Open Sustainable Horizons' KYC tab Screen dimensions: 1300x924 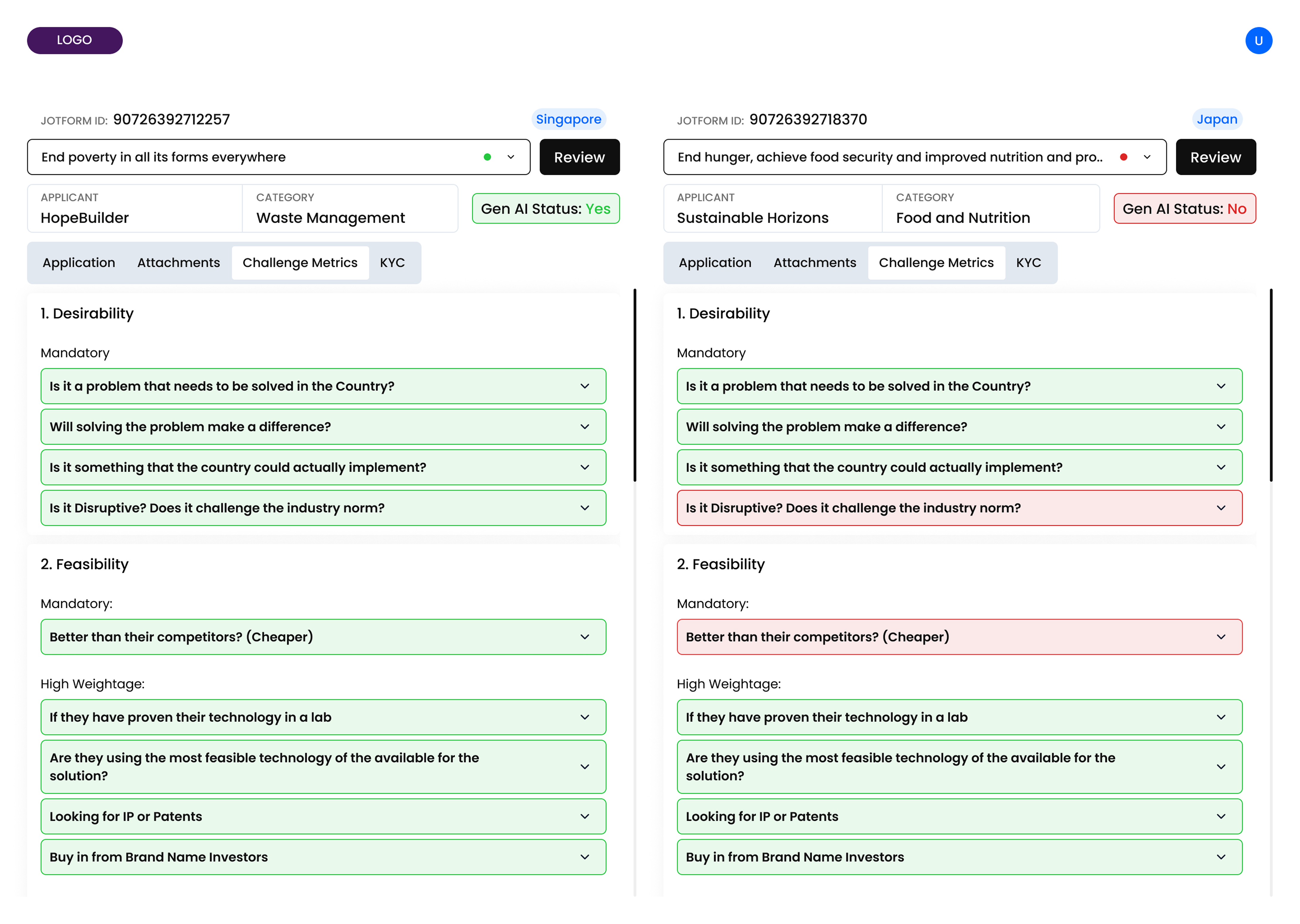pos(1029,263)
